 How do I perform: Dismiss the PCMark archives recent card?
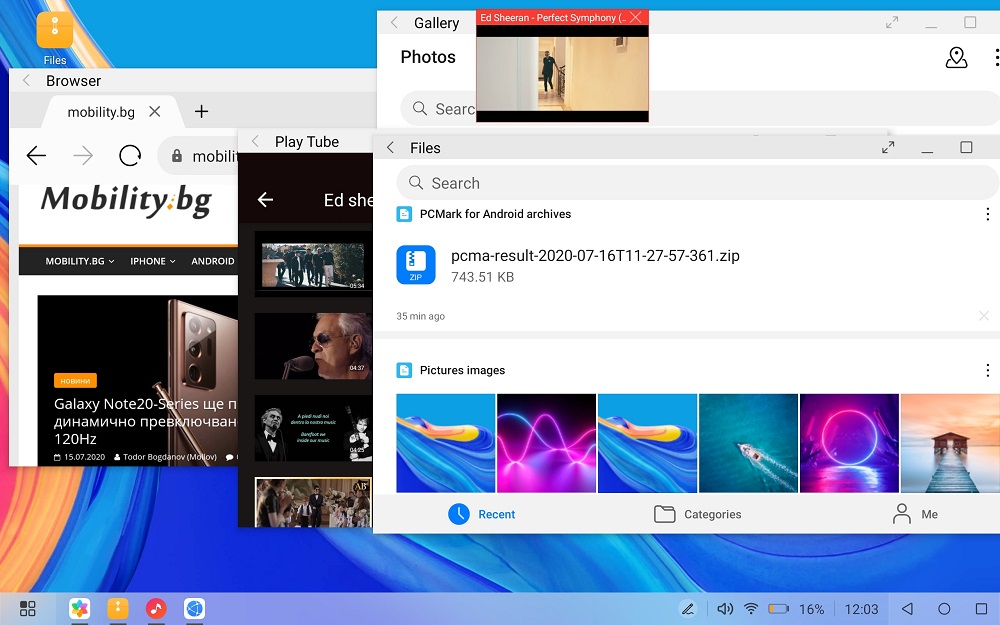(x=983, y=316)
